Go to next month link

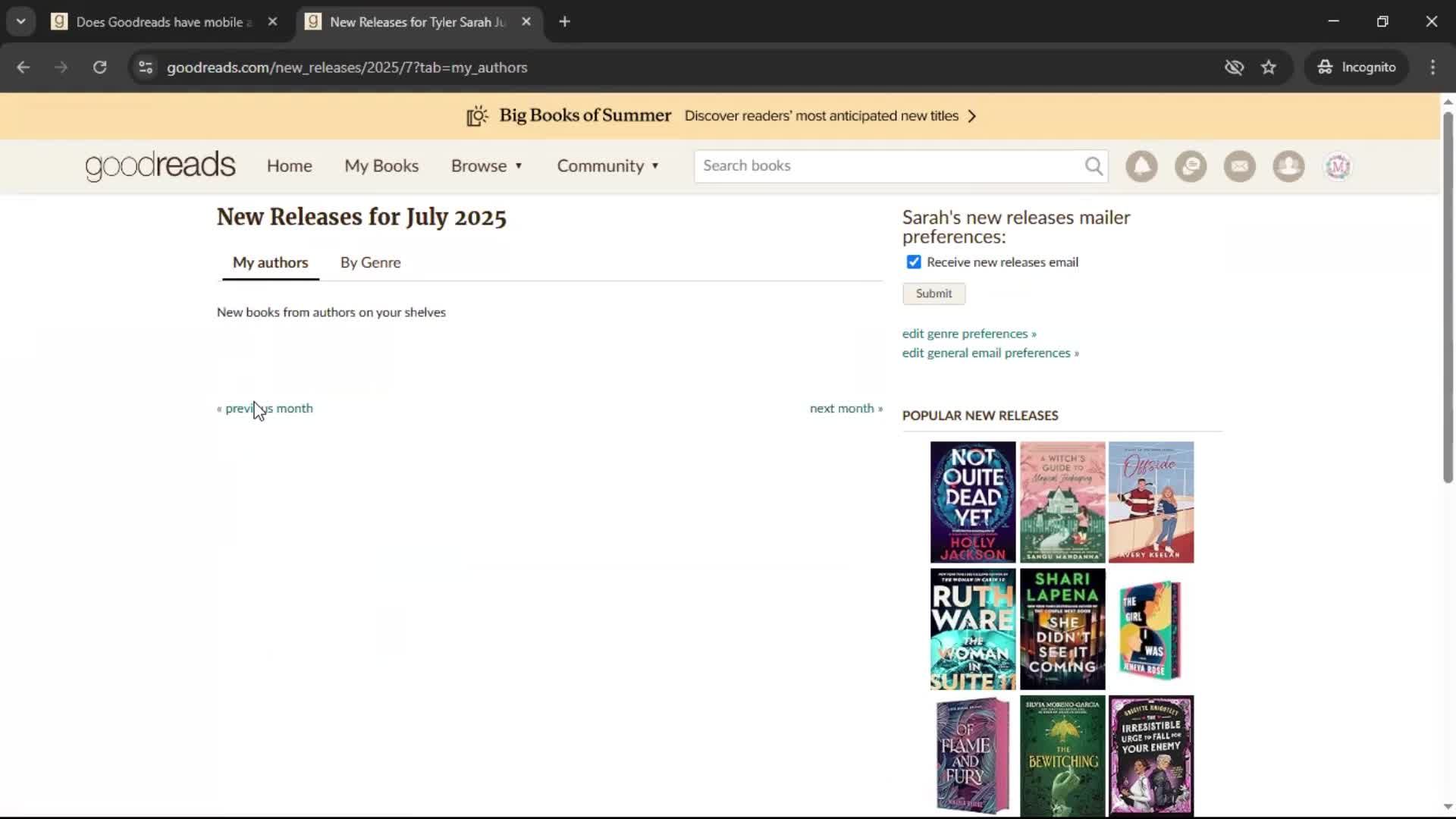tap(846, 408)
